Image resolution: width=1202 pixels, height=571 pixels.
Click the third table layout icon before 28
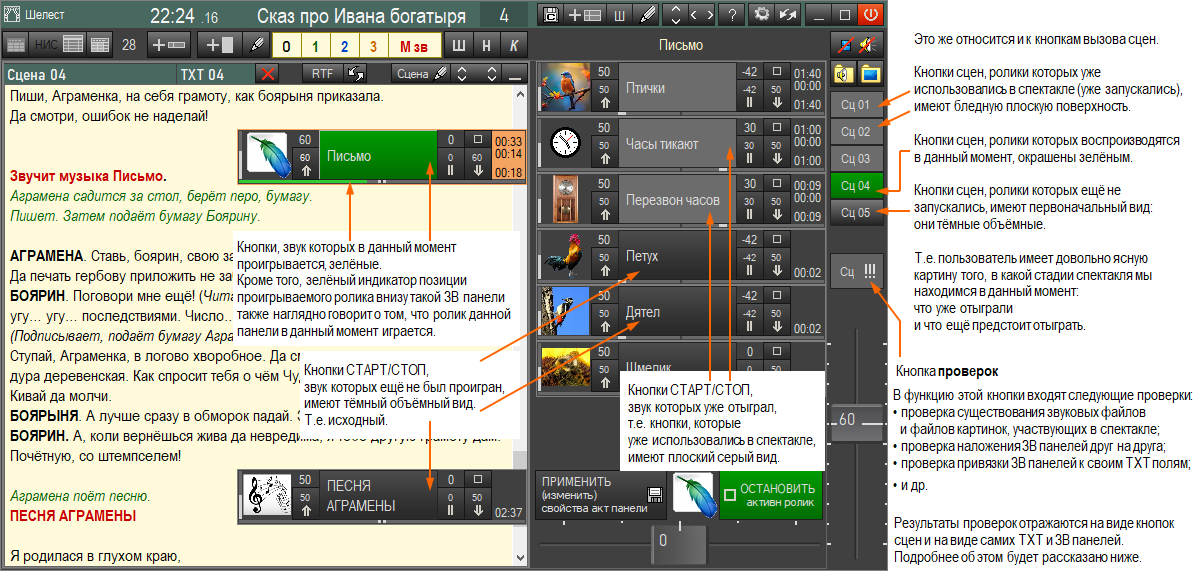[x=100, y=45]
